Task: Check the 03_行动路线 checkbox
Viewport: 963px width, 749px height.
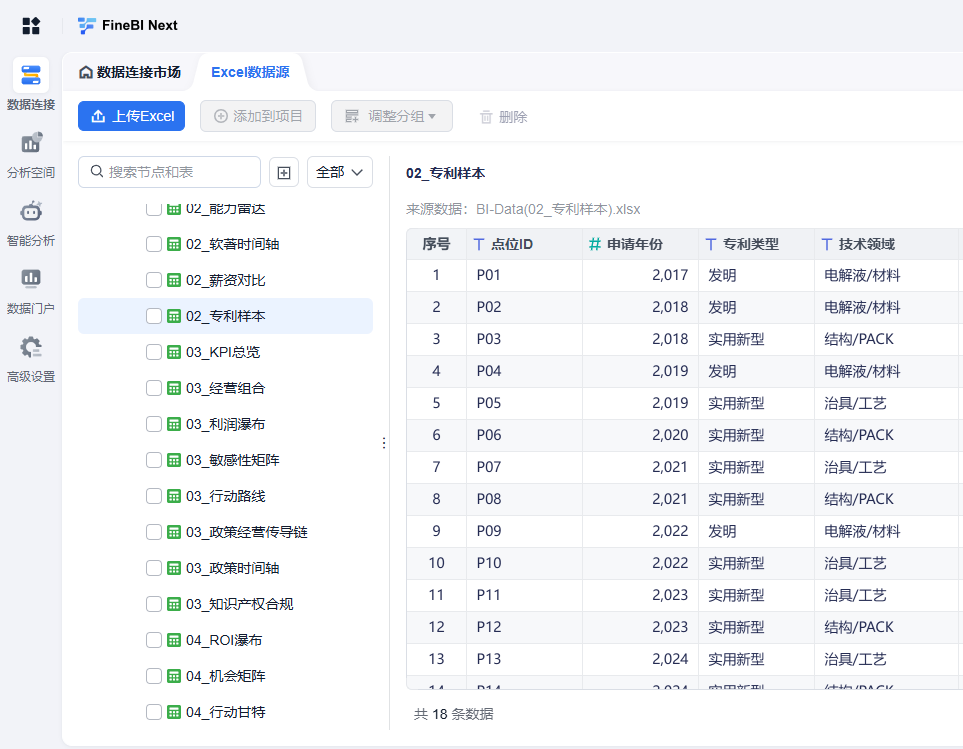Action: (154, 496)
